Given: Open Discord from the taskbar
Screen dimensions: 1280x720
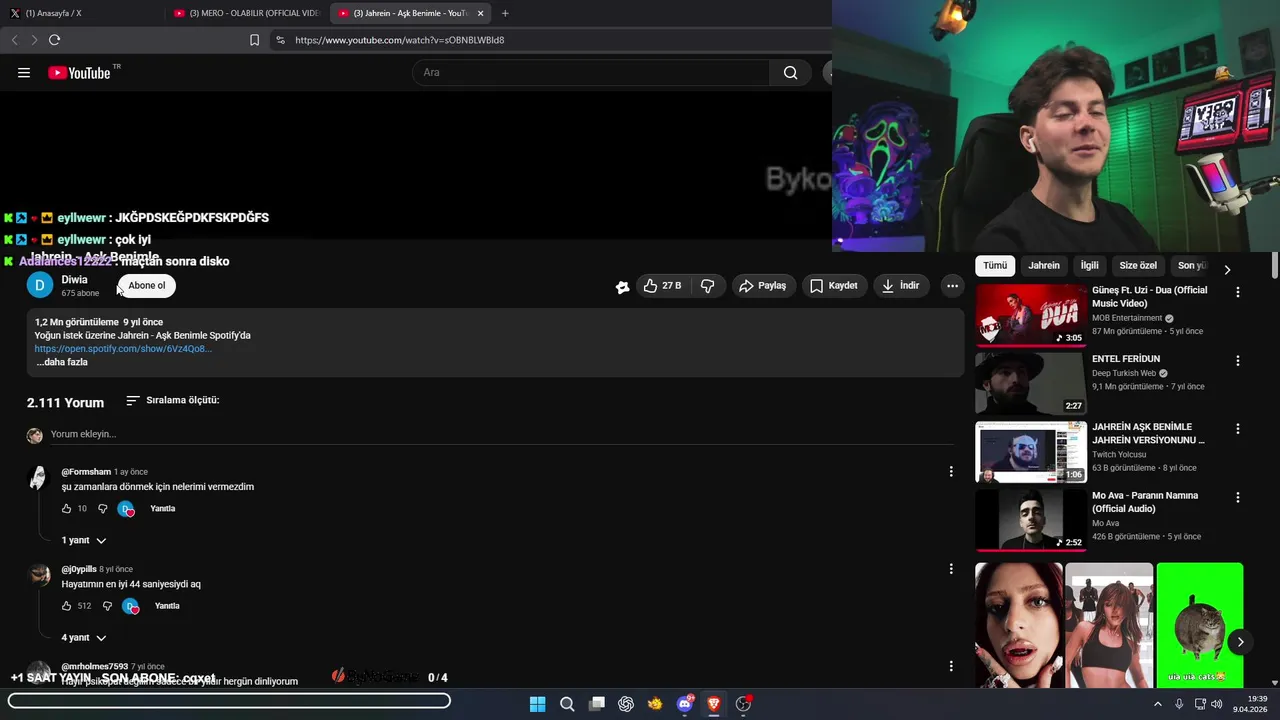Looking at the screenshot, I should point(685,704).
